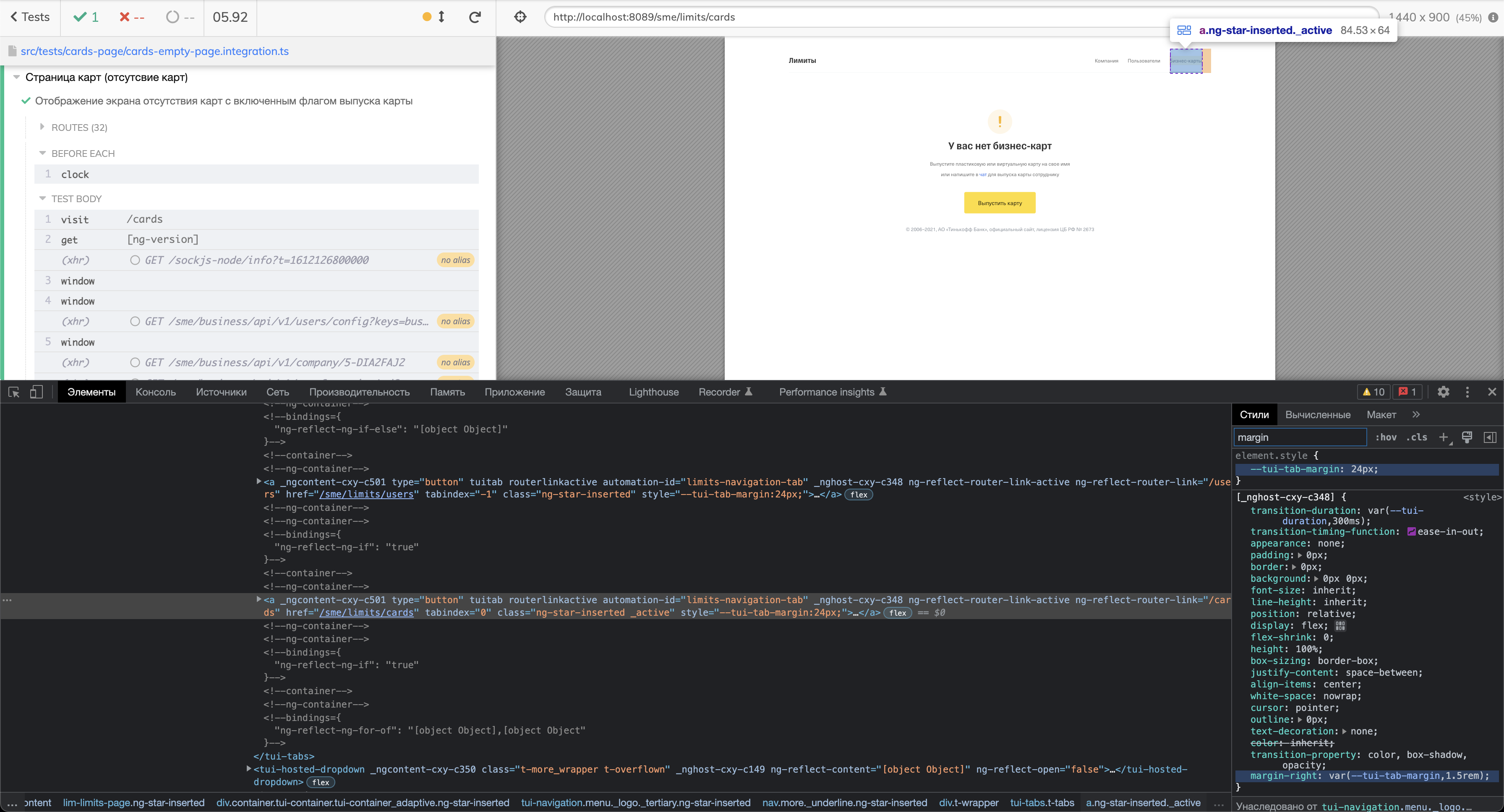Image resolution: width=1504 pixels, height=812 pixels.
Task: Open the DevTools settings gear
Action: (1443, 392)
